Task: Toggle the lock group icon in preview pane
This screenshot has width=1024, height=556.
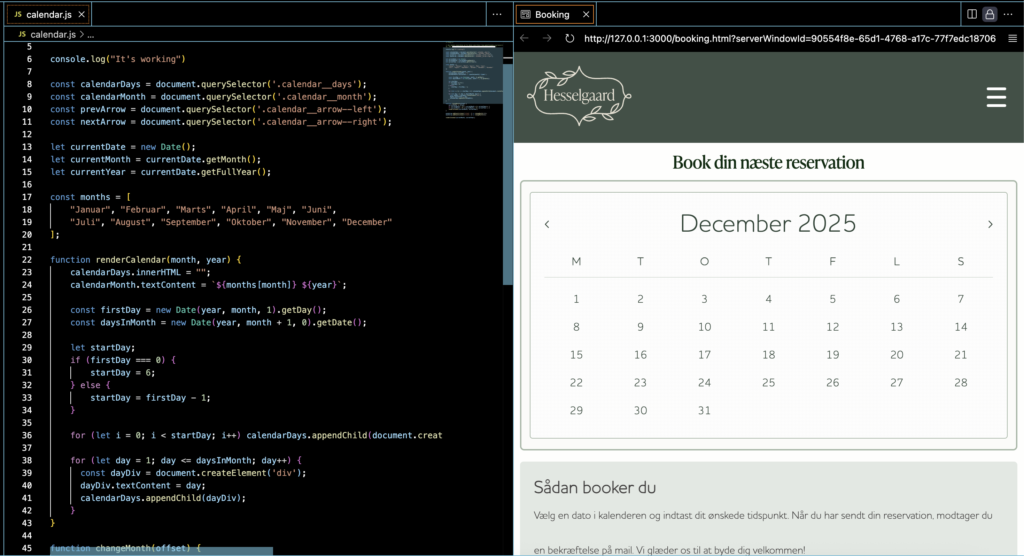Action: point(990,14)
